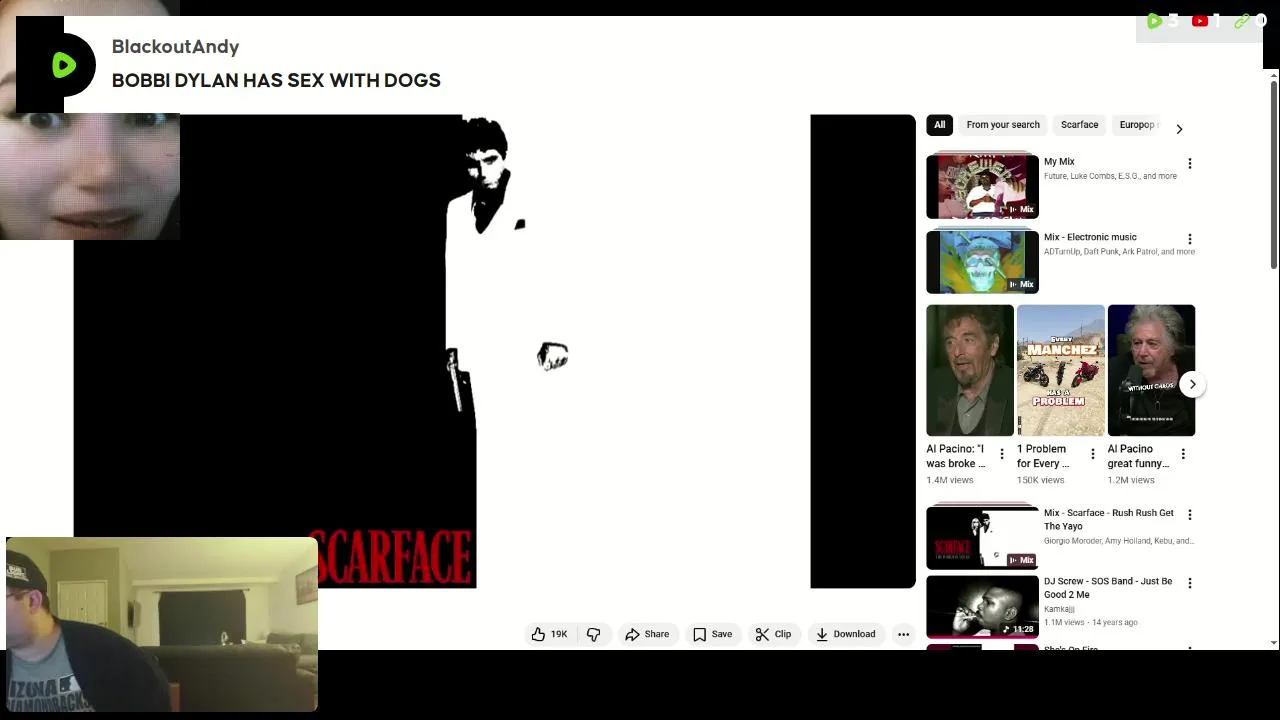Click the red YouTube viewer count icon

(1200, 21)
